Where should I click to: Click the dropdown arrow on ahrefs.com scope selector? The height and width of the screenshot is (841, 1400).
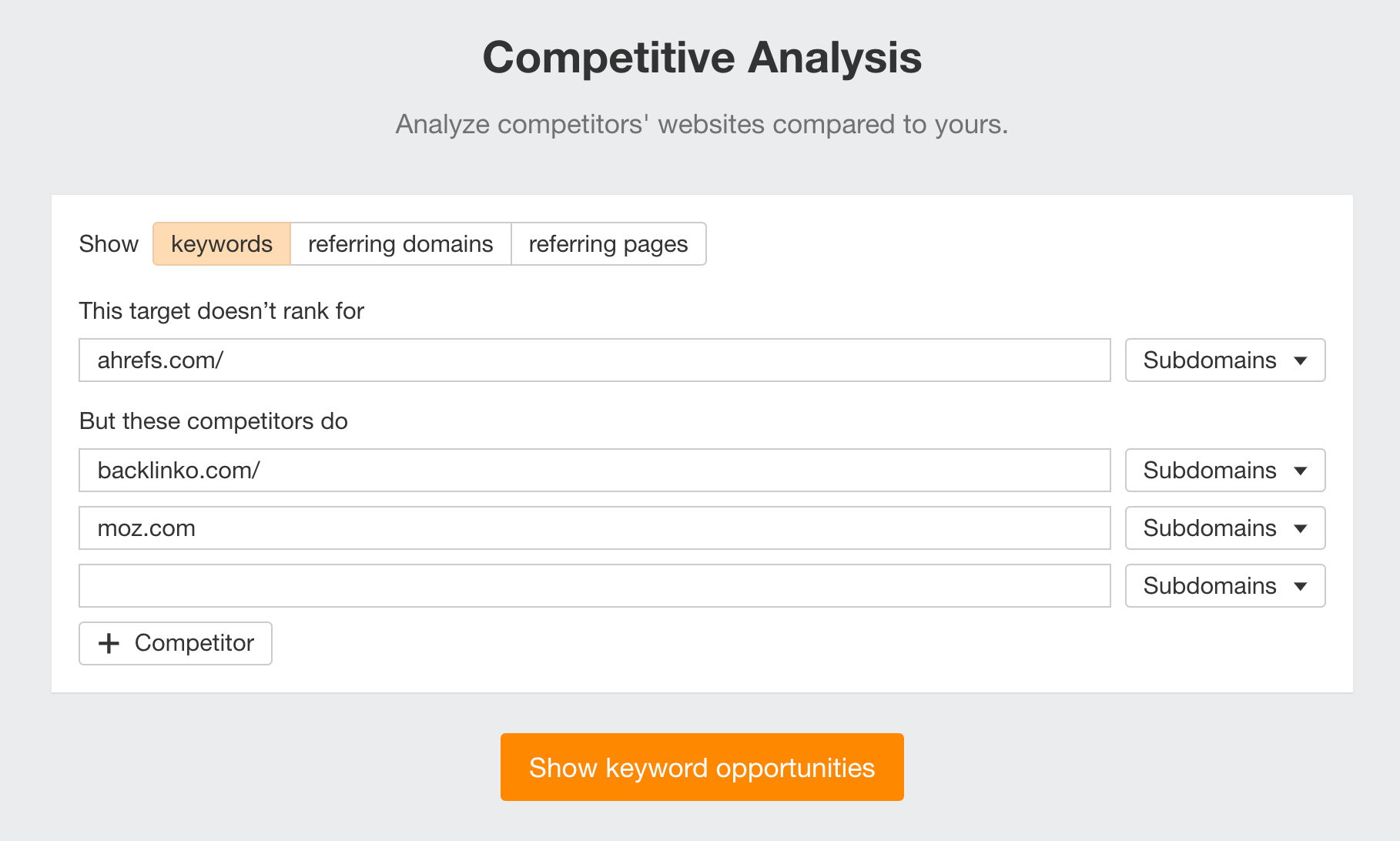(1300, 360)
